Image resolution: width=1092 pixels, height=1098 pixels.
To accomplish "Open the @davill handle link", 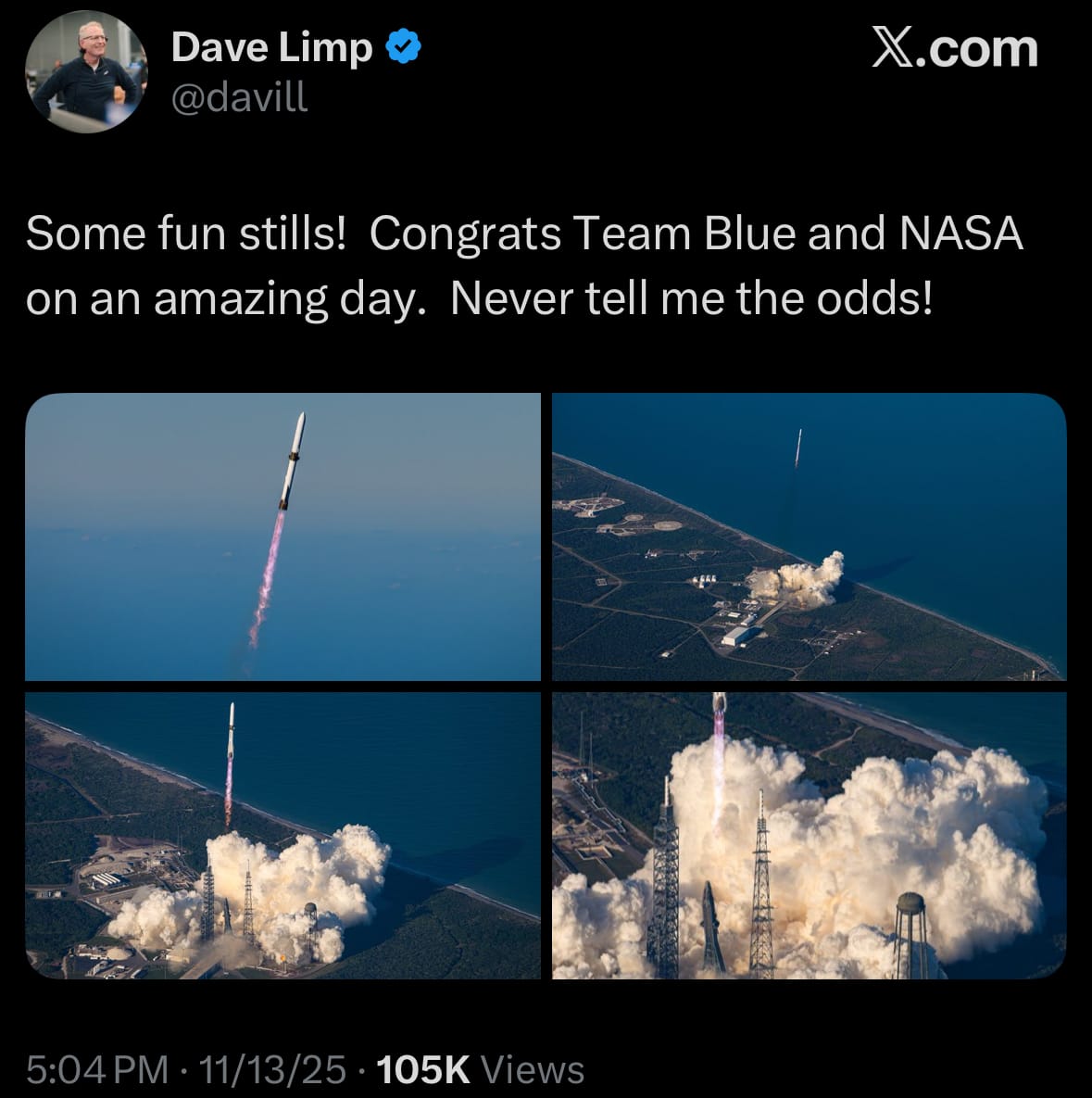I will (x=239, y=96).
